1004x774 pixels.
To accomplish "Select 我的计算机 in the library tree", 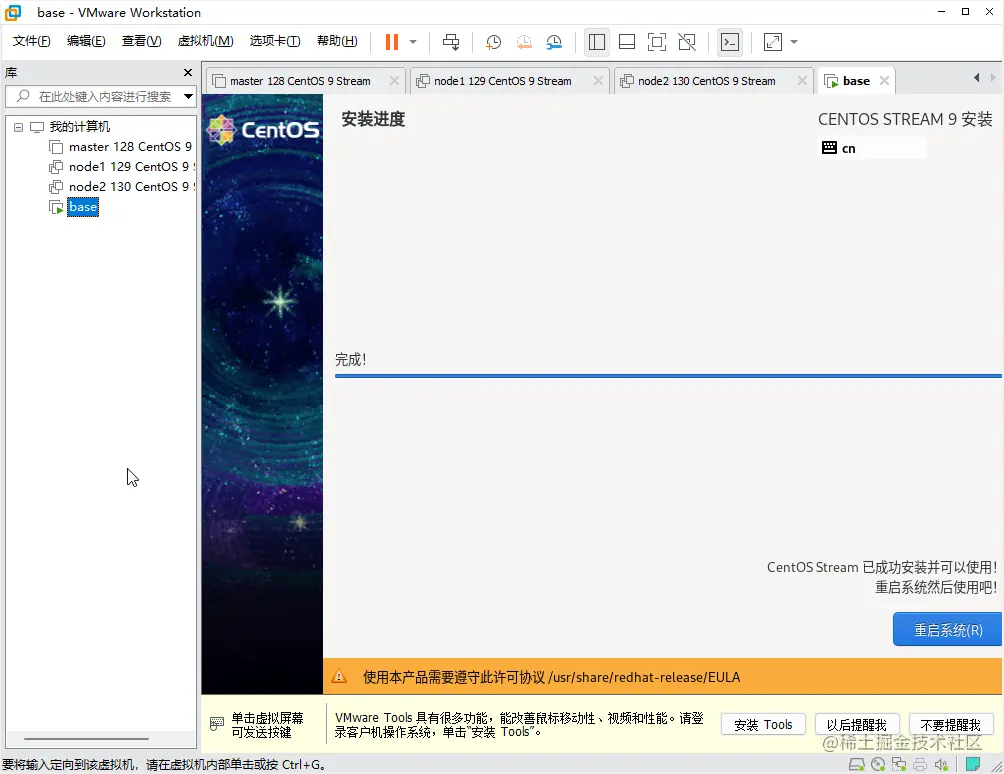I will coord(79,127).
